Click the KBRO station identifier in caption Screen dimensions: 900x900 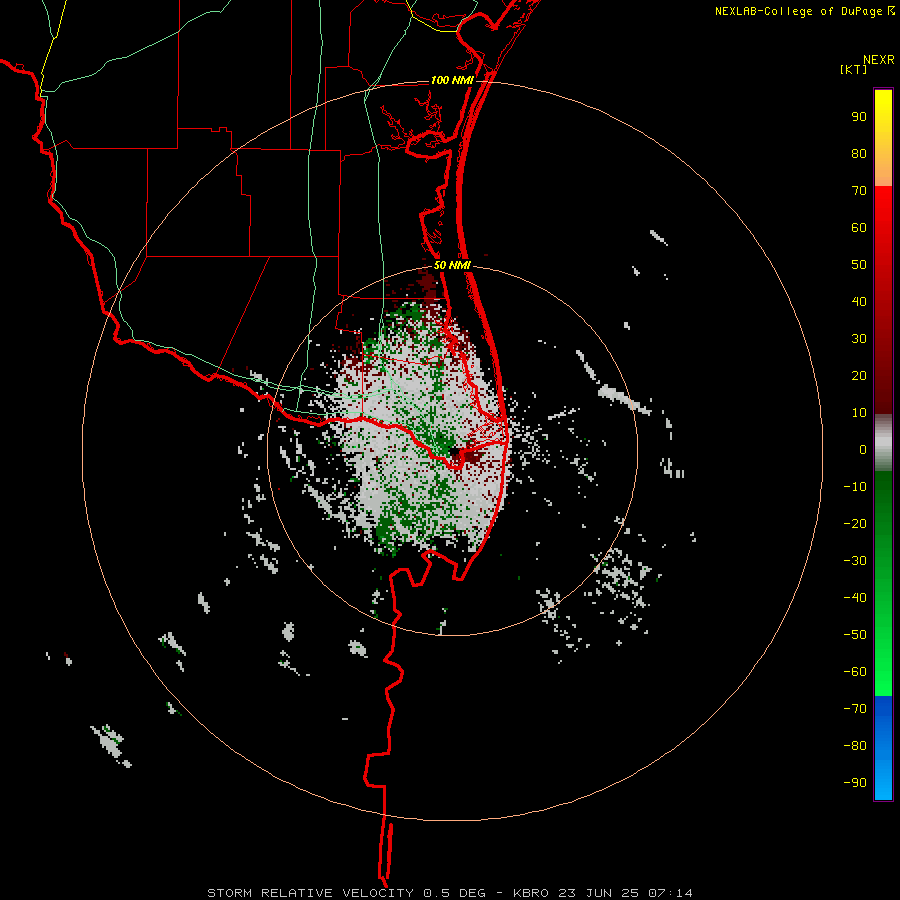(530, 893)
